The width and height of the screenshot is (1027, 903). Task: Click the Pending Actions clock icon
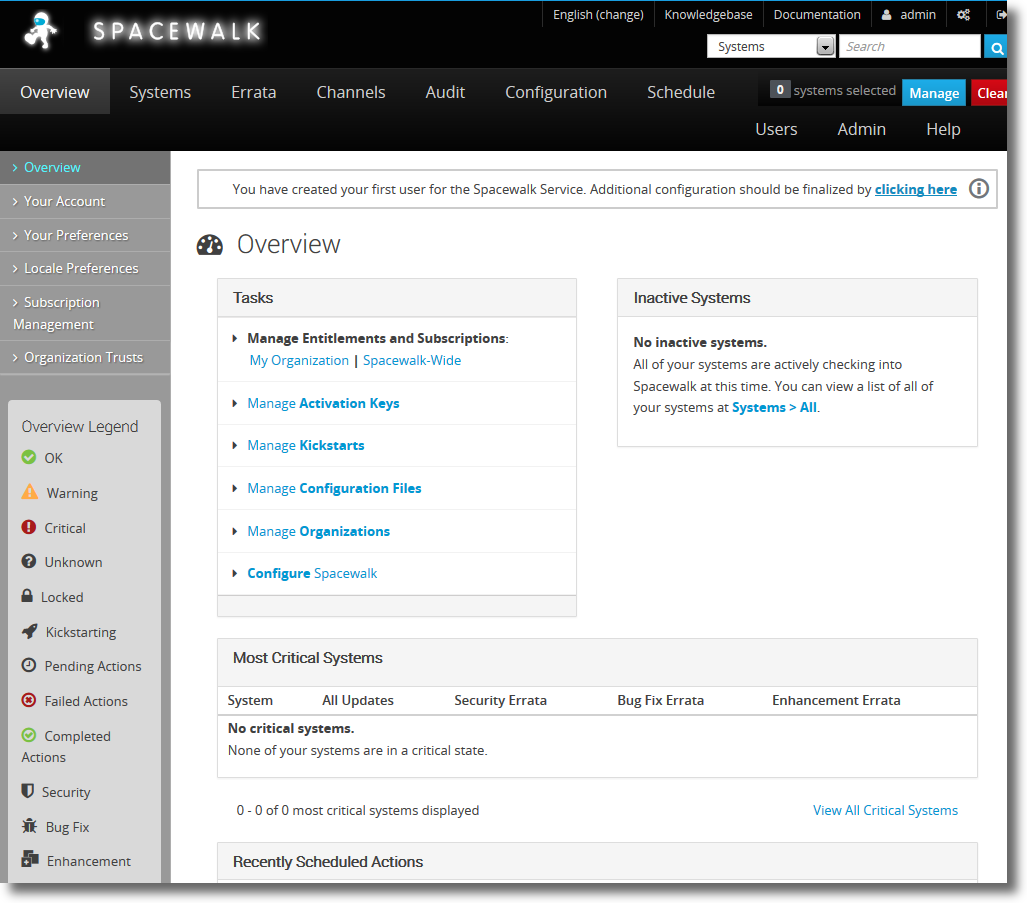pos(29,665)
